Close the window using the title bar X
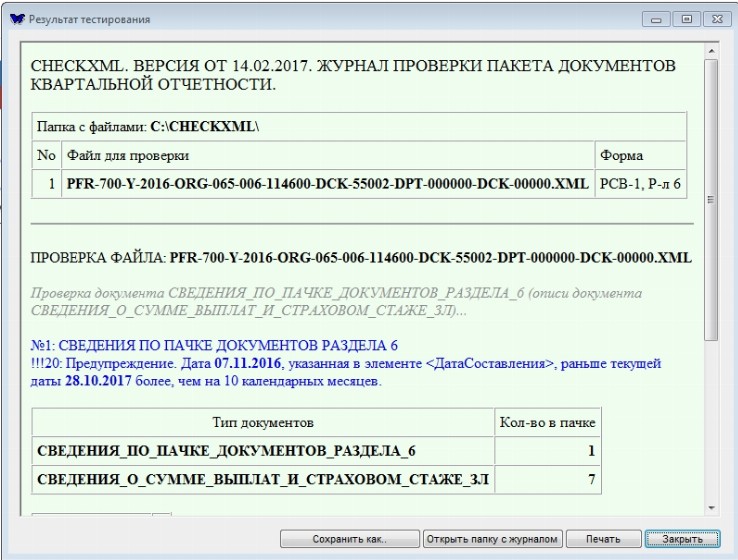The height and width of the screenshot is (560, 738). (x=714, y=19)
